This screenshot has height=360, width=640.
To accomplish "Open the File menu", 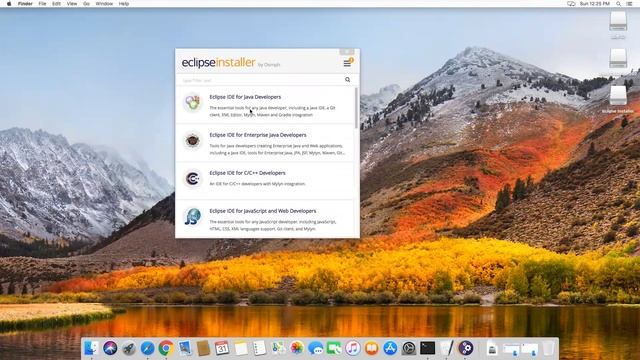I will [x=42, y=4].
